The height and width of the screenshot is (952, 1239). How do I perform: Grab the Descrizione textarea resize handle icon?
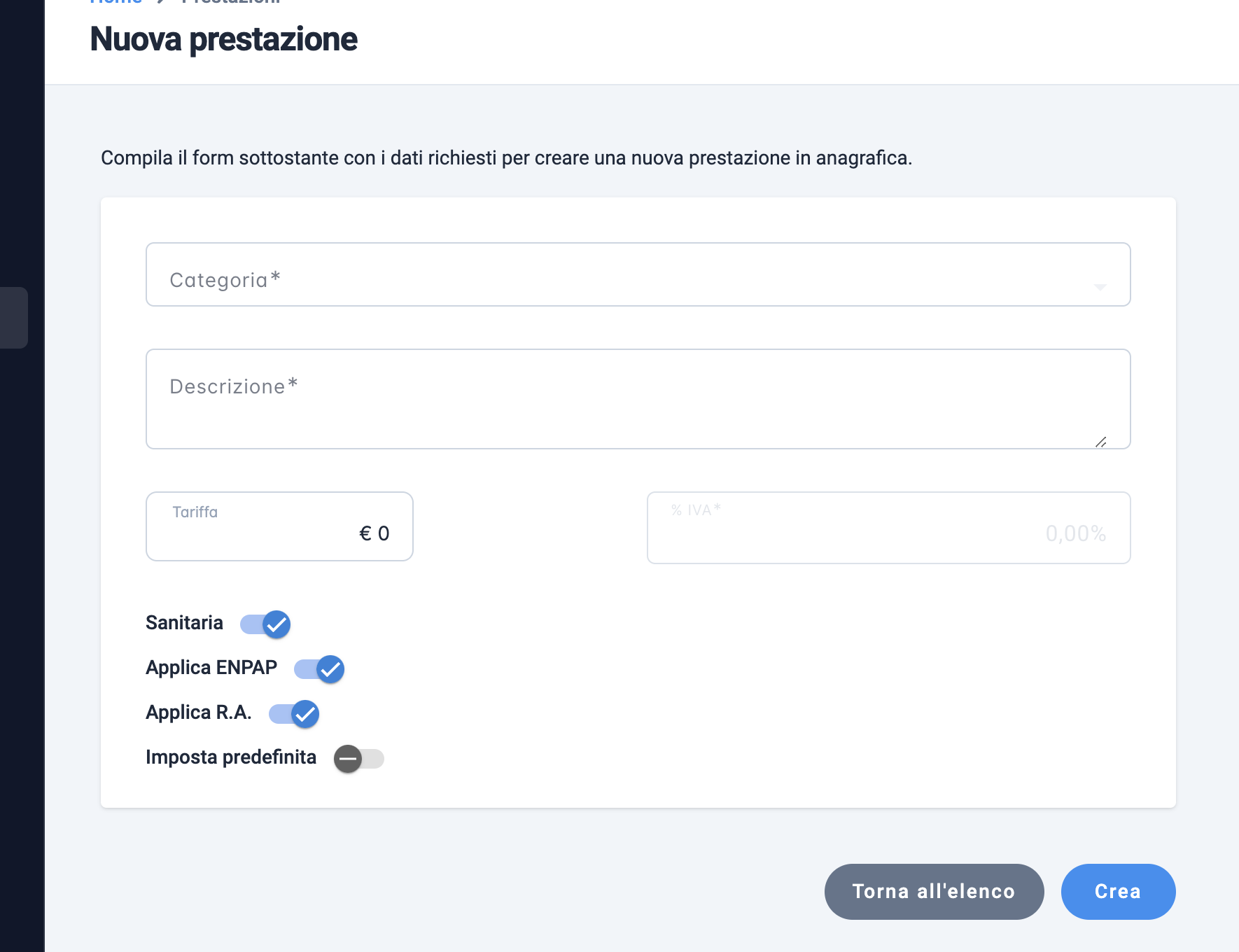pyautogui.click(x=1100, y=442)
